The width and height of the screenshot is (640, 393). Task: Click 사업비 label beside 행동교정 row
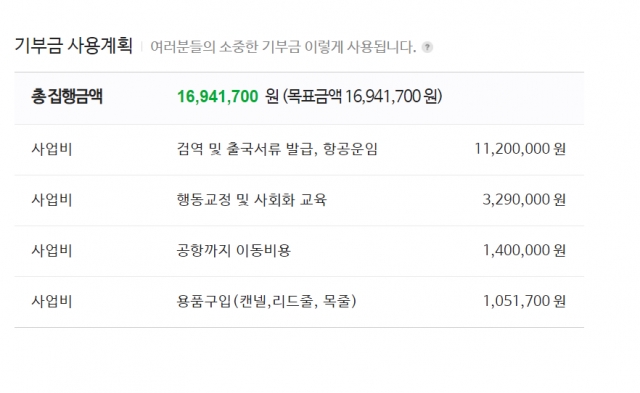(x=52, y=200)
